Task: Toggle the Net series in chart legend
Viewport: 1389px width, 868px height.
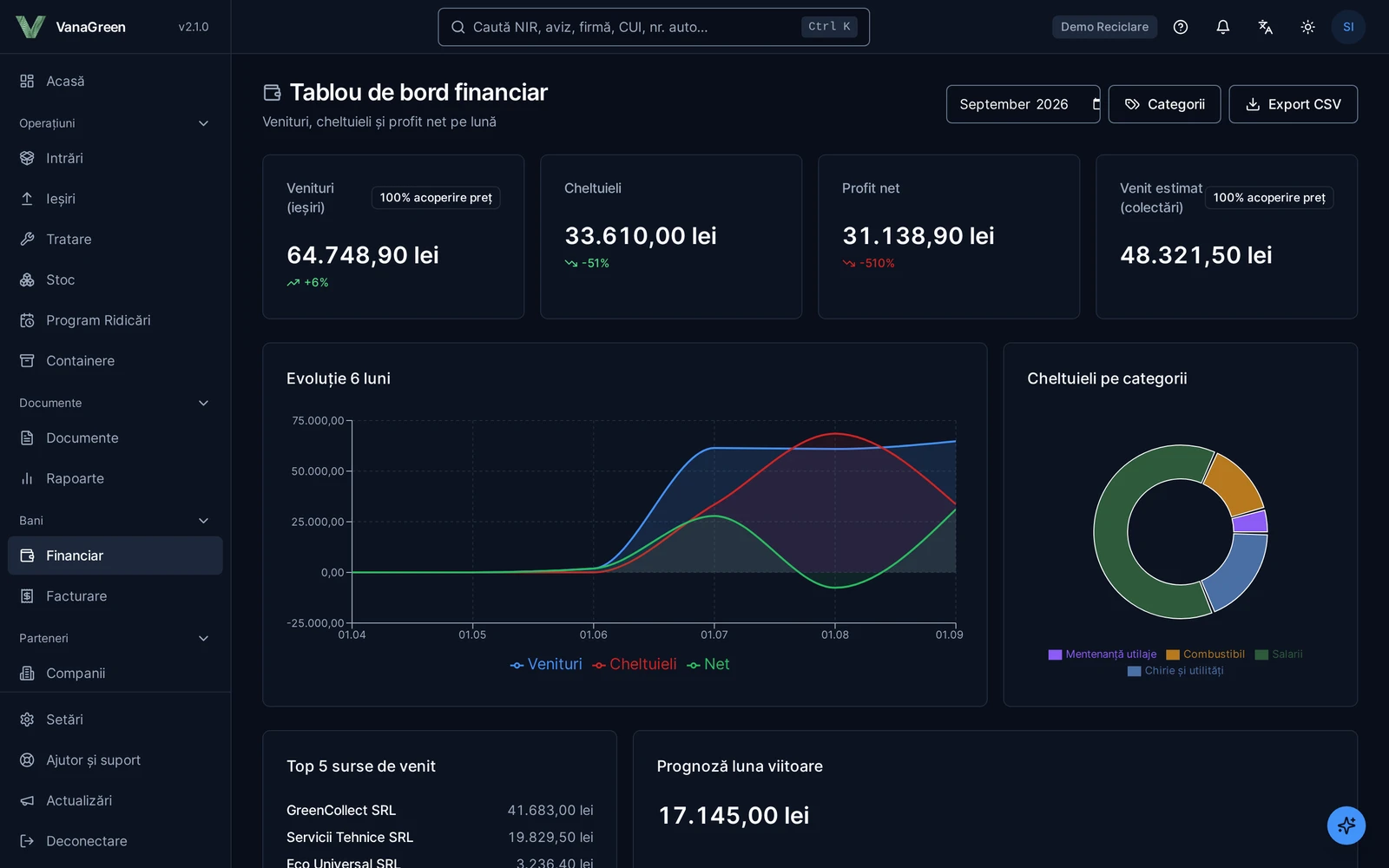Action: click(708, 664)
